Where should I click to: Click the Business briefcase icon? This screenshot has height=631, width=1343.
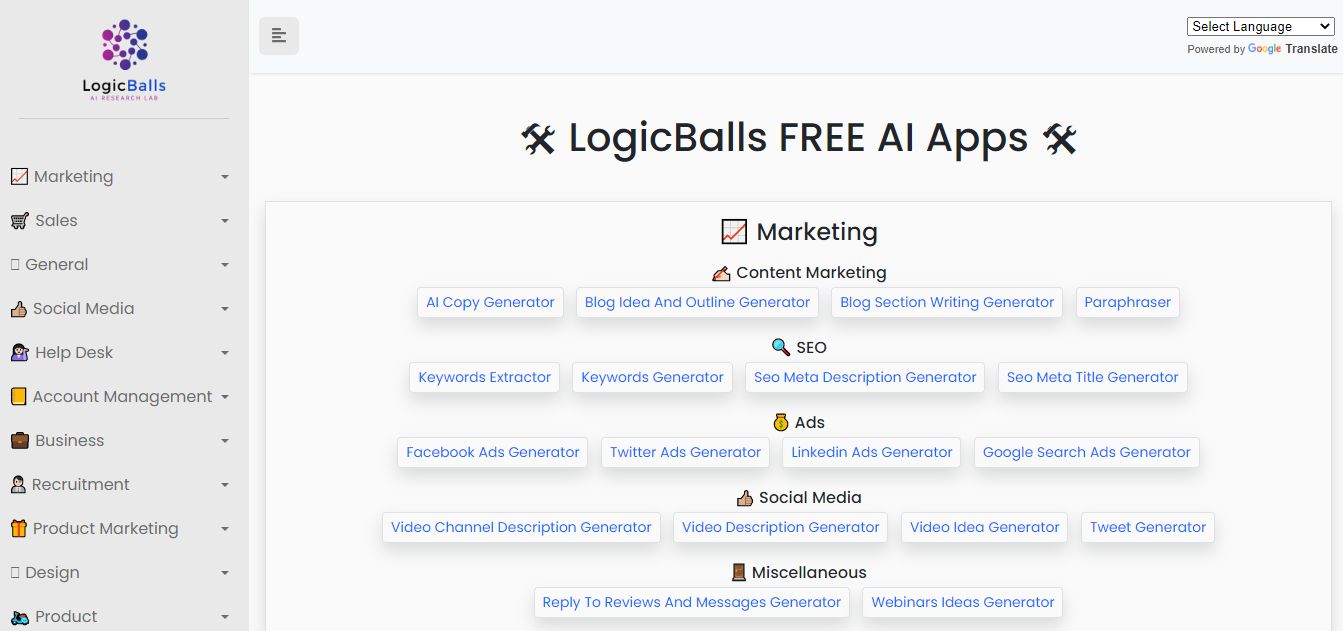click(21, 440)
